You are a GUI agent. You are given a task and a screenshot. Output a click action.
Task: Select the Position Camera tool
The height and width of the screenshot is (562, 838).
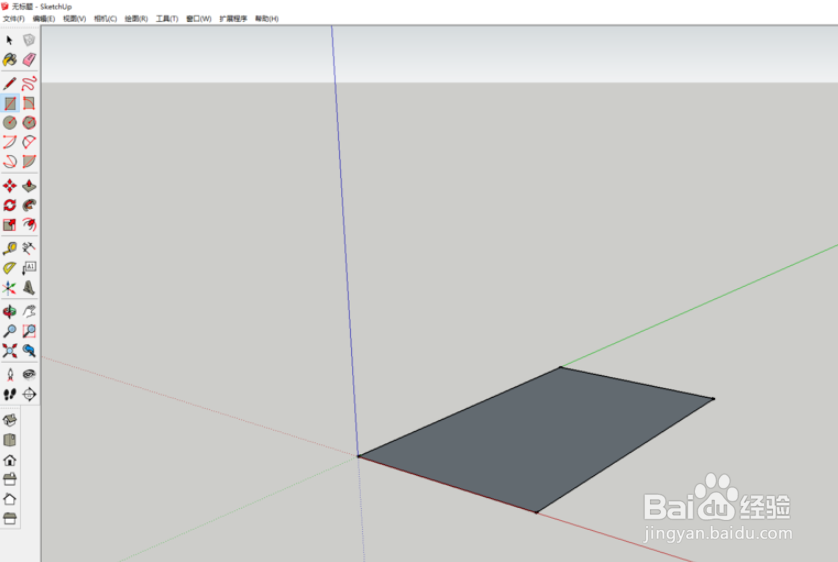[10, 374]
